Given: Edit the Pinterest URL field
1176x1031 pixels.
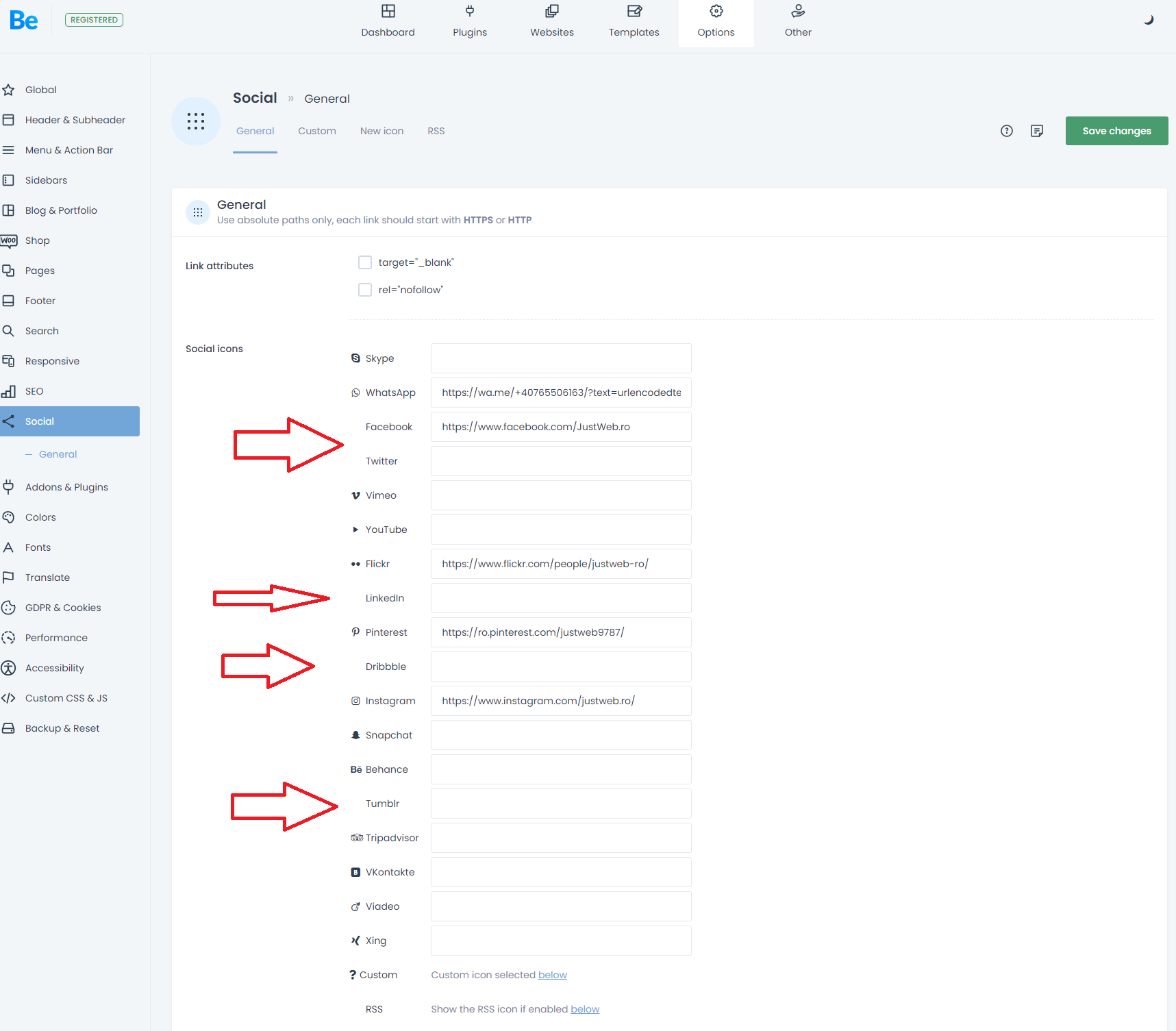Looking at the screenshot, I should click(x=561, y=632).
